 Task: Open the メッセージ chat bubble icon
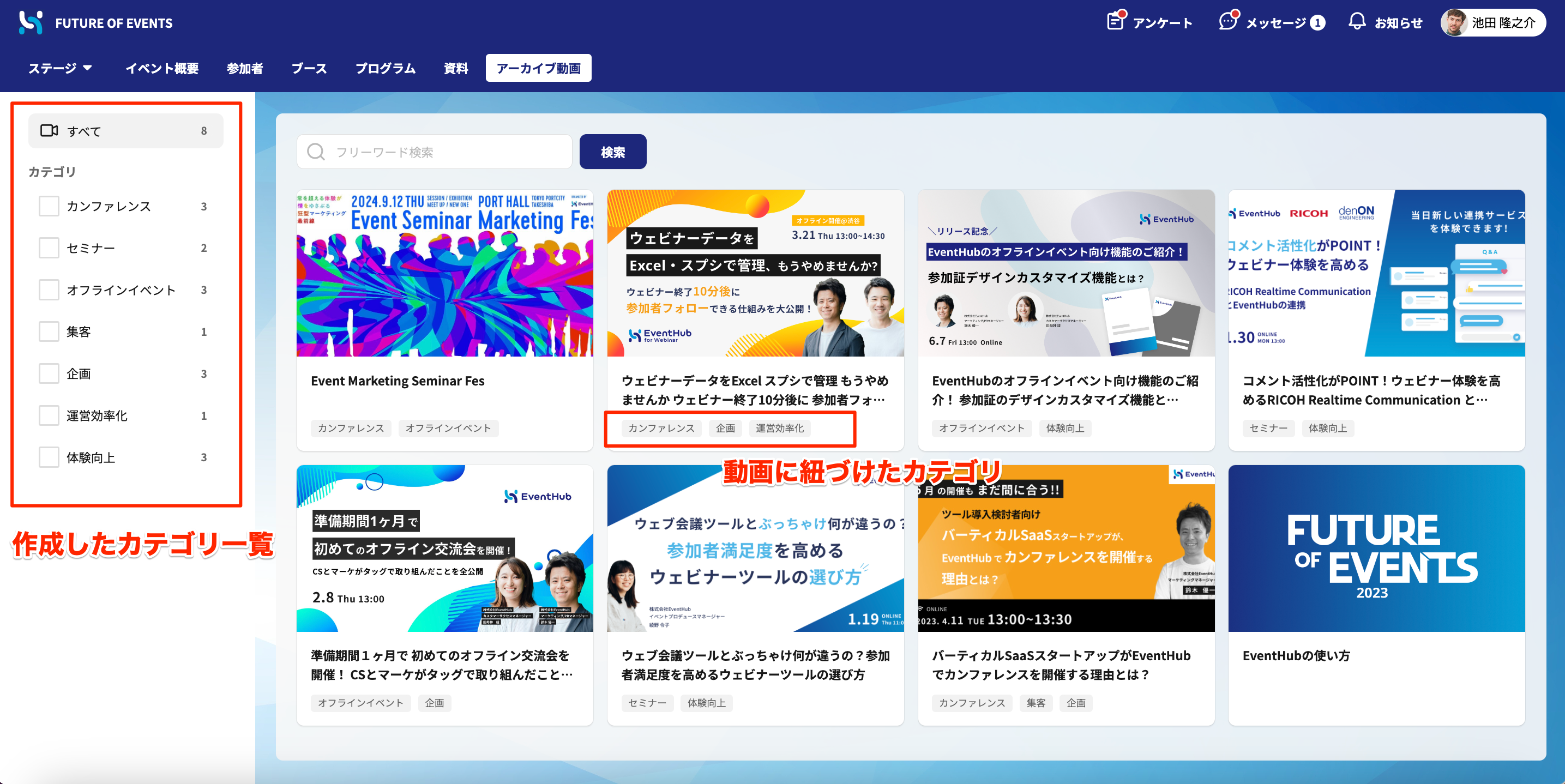1229,21
